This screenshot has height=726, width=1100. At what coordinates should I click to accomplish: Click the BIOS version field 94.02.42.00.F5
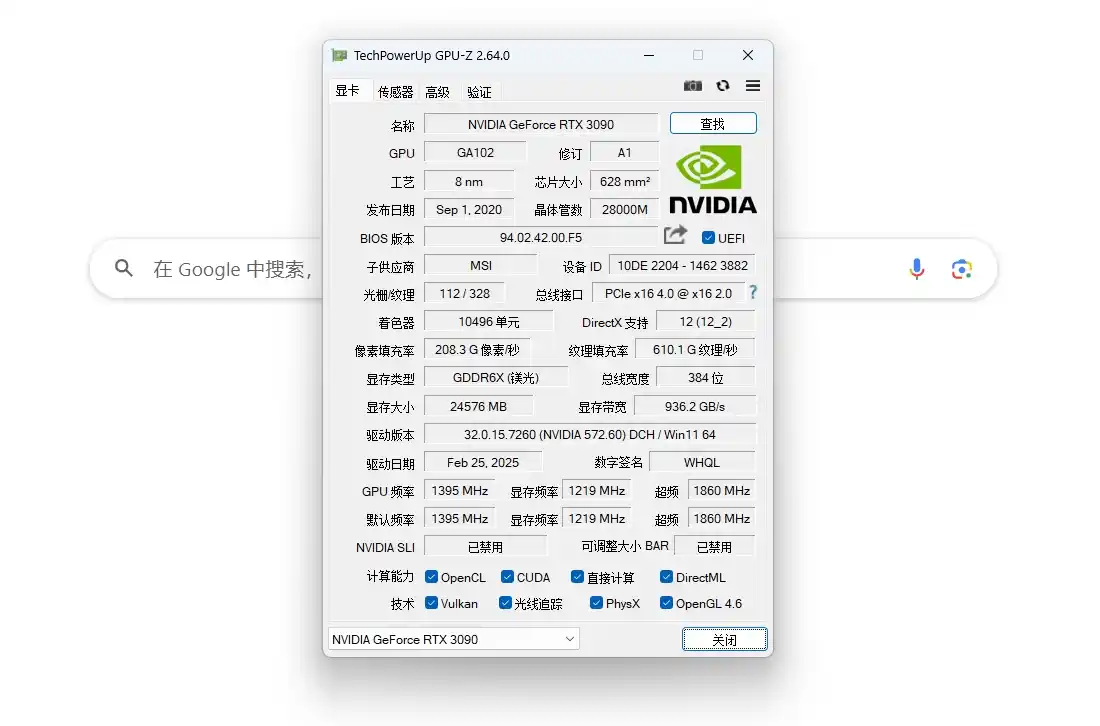click(541, 237)
